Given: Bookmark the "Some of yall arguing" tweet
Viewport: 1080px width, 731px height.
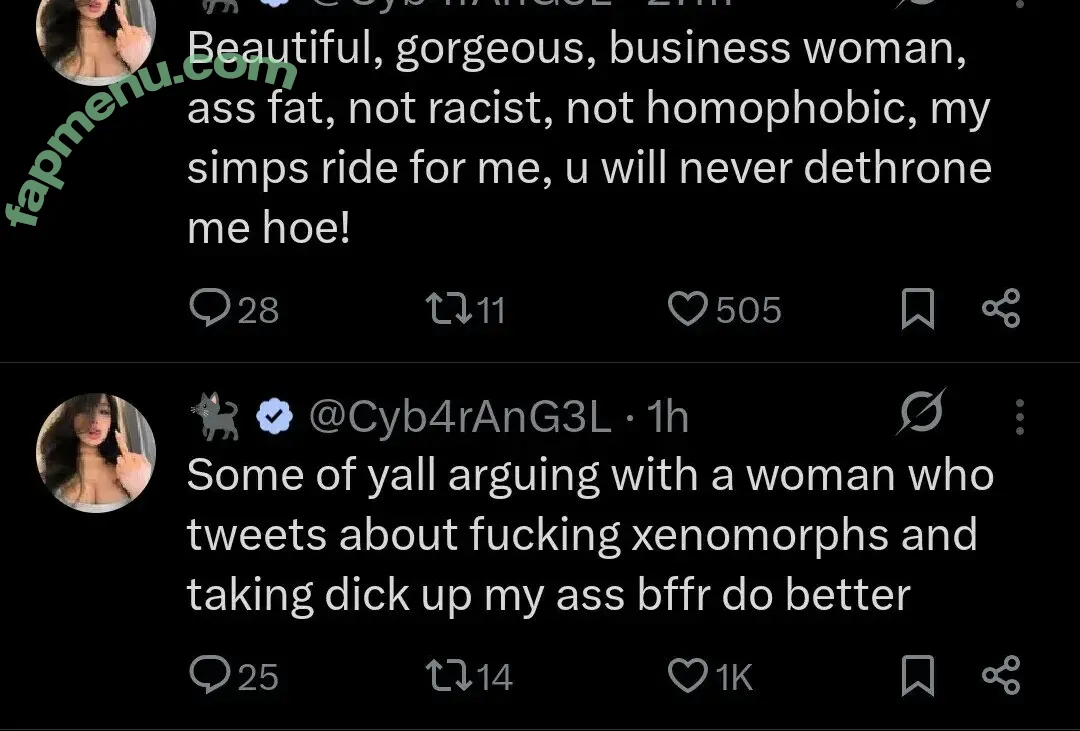Looking at the screenshot, I should (x=917, y=676).
